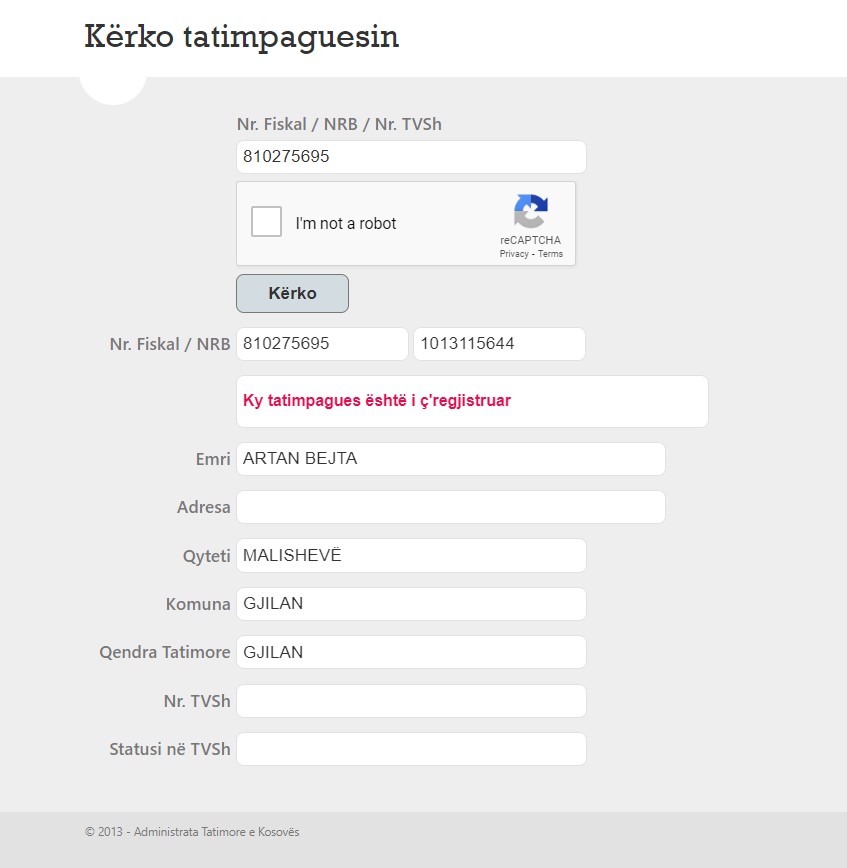Click the Administrata Tatimore e Kosovës footer text
The height and width of the screenshot is (868, 847).
pyautogui.click(x=216, y=831)
